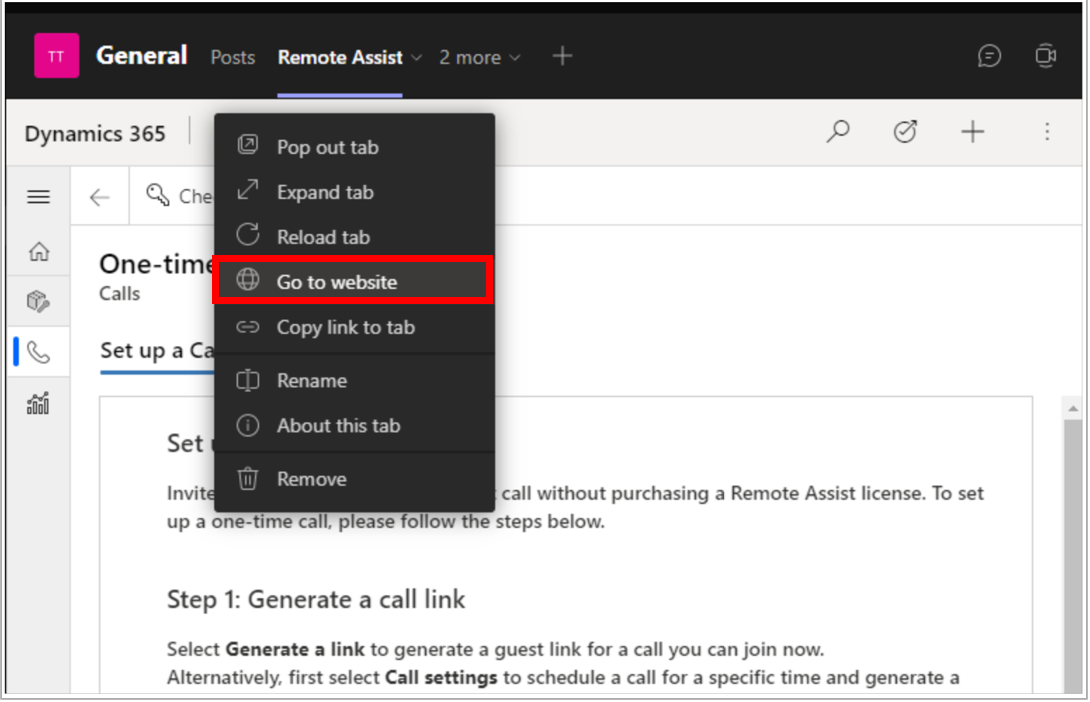Switch to the Posts tab
1090x702 pixels.
233,57
